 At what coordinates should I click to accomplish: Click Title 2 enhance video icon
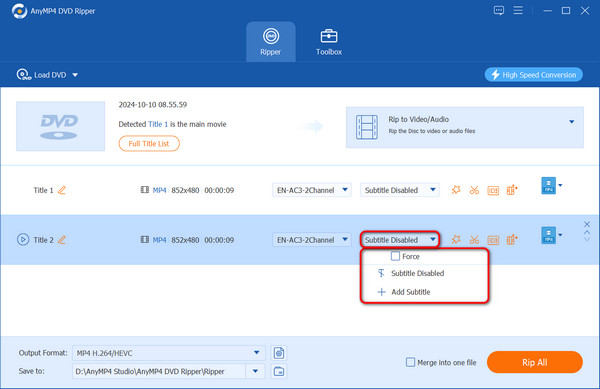512,240
